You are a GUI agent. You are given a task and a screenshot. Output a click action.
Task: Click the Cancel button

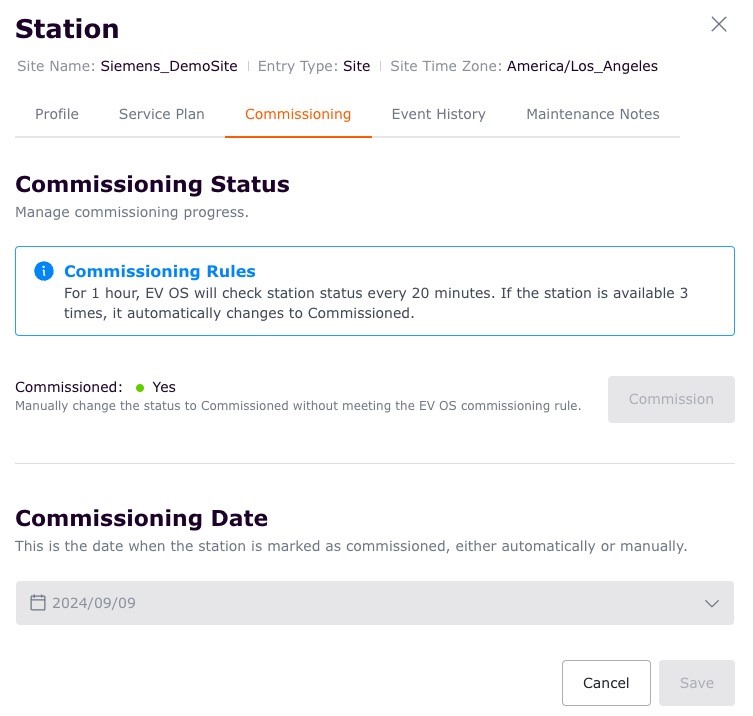tap(606, 683)
